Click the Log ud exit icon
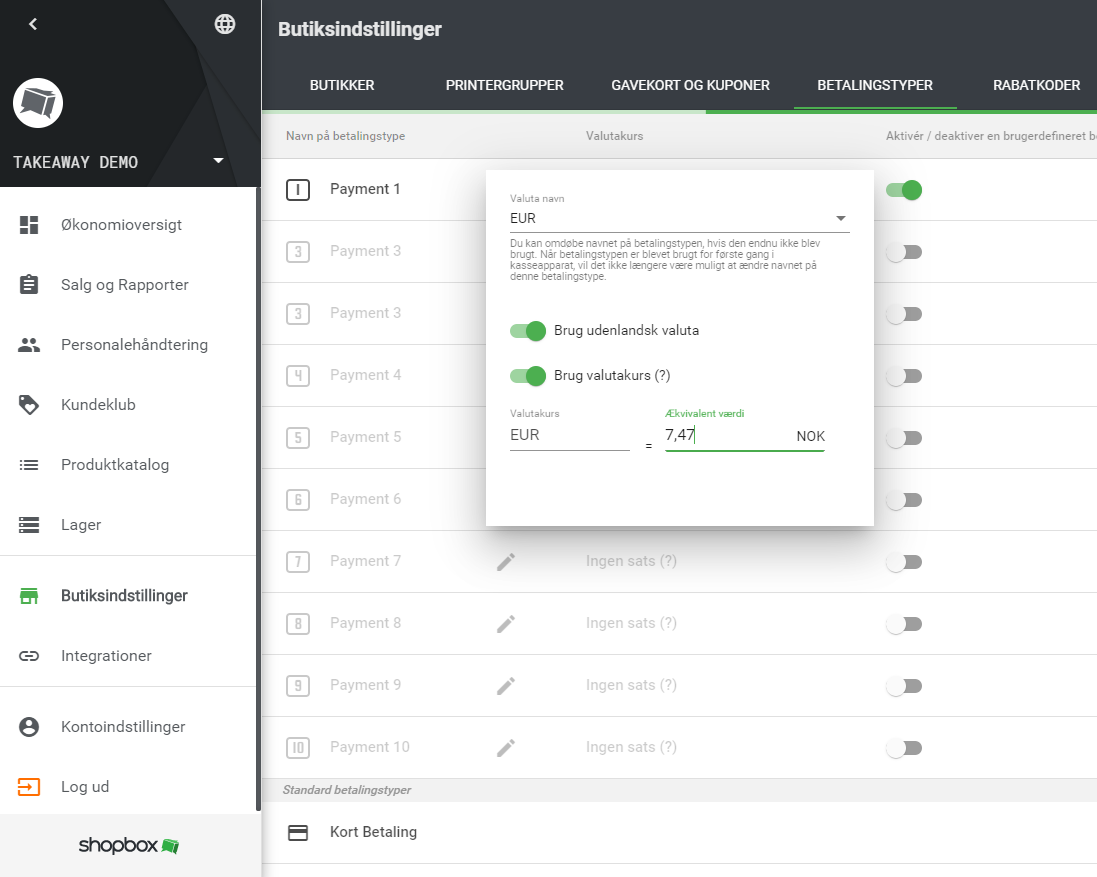 tap(29, 787)
